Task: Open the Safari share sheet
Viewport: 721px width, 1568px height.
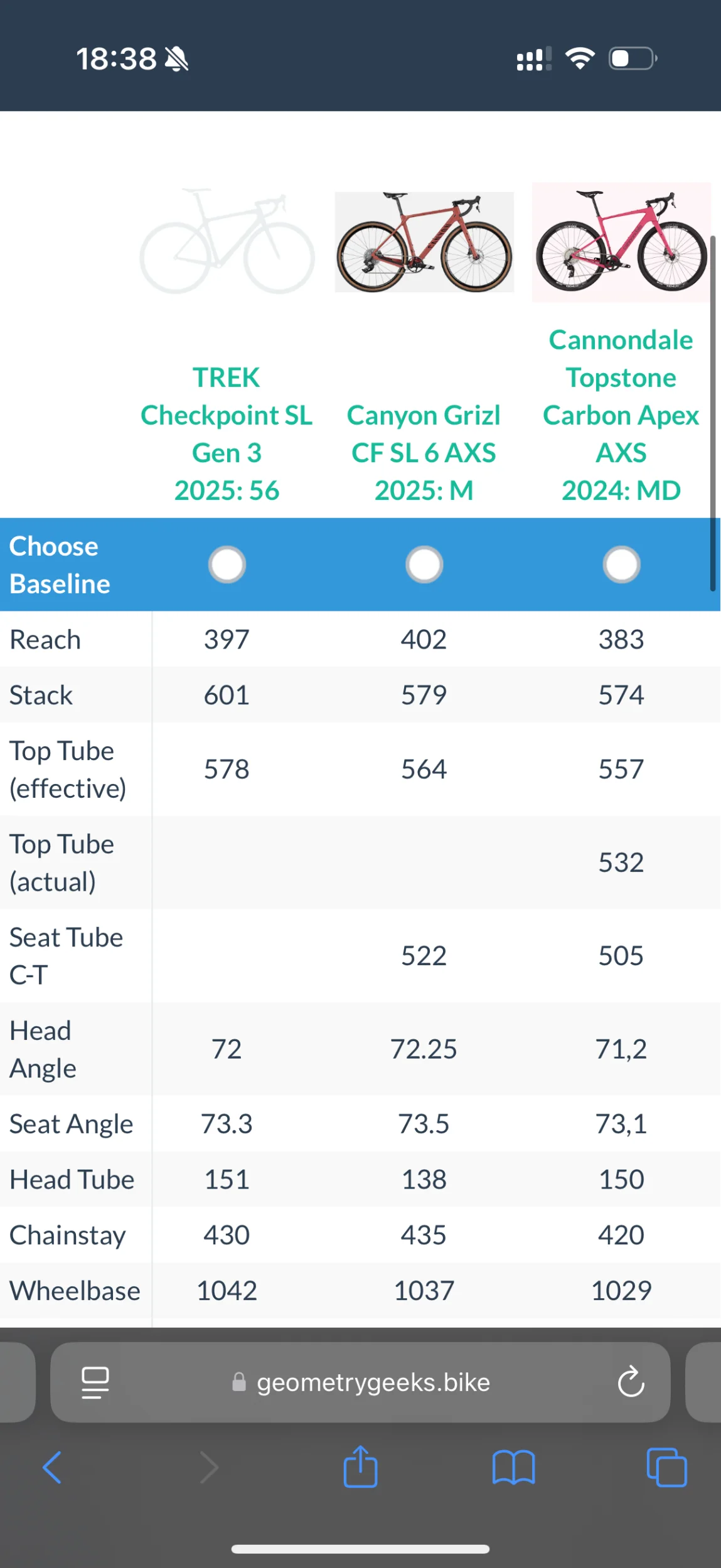Action: click(360, 1466)
